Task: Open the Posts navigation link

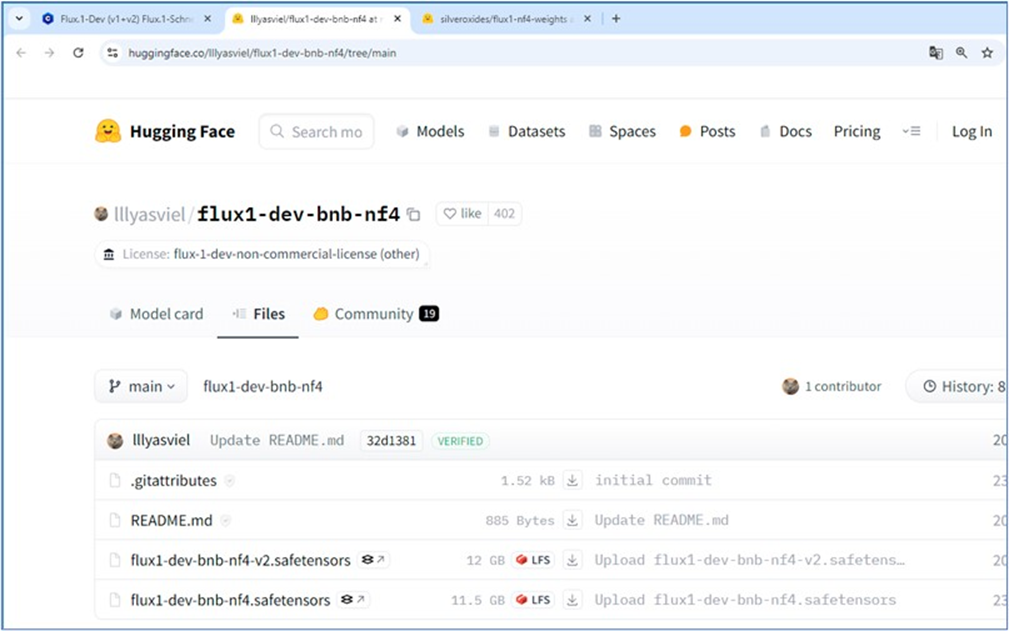Action: click(x=707, y=131)
